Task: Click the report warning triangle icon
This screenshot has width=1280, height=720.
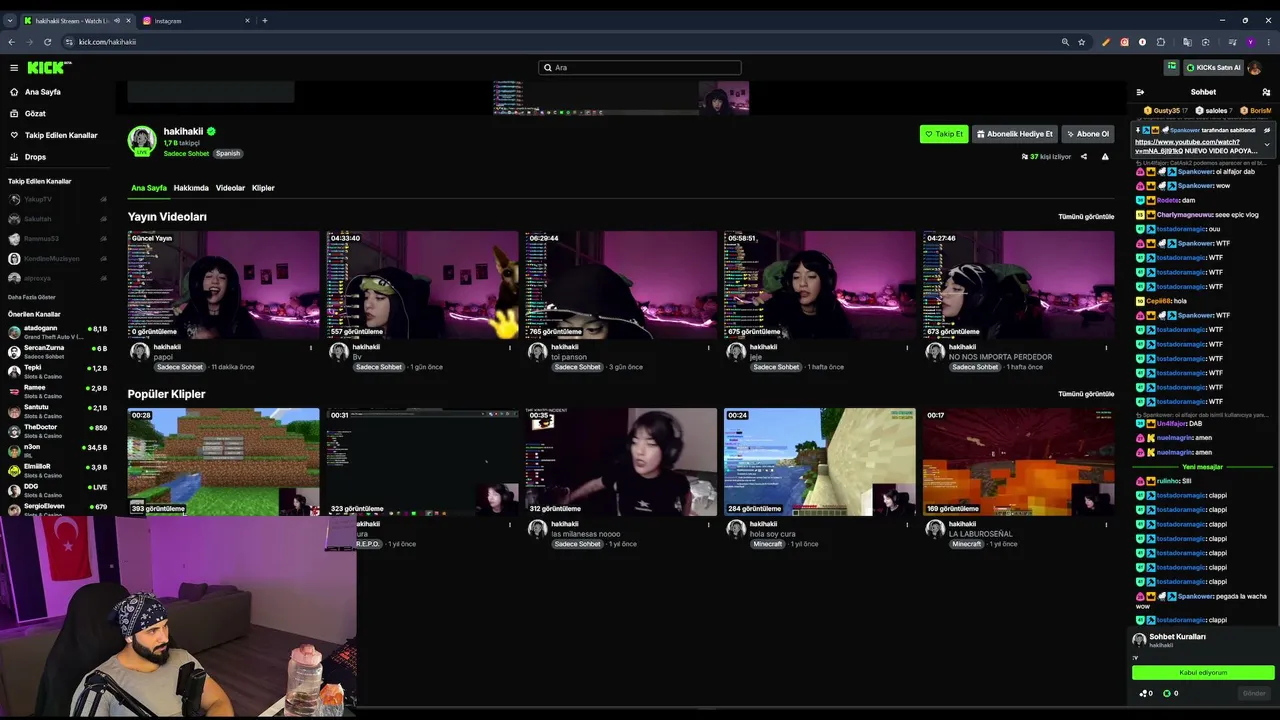Action: 1105,157
